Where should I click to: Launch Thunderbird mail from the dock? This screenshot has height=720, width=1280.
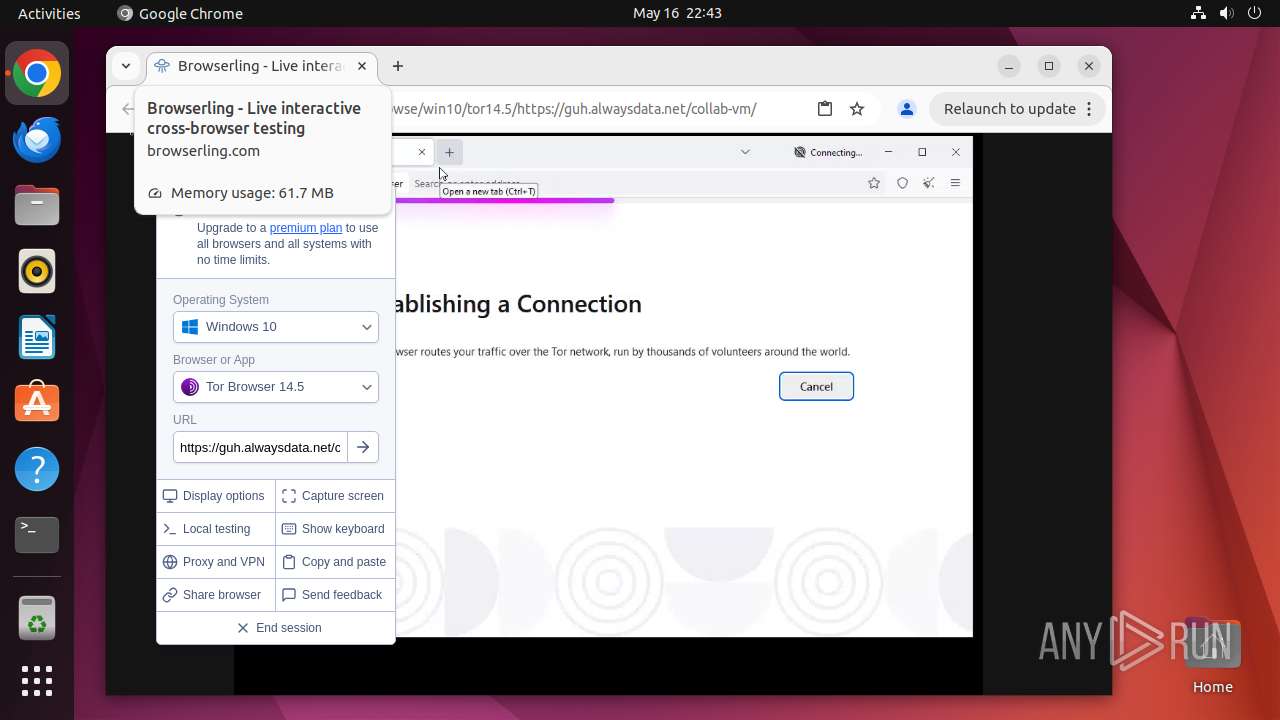37,140
